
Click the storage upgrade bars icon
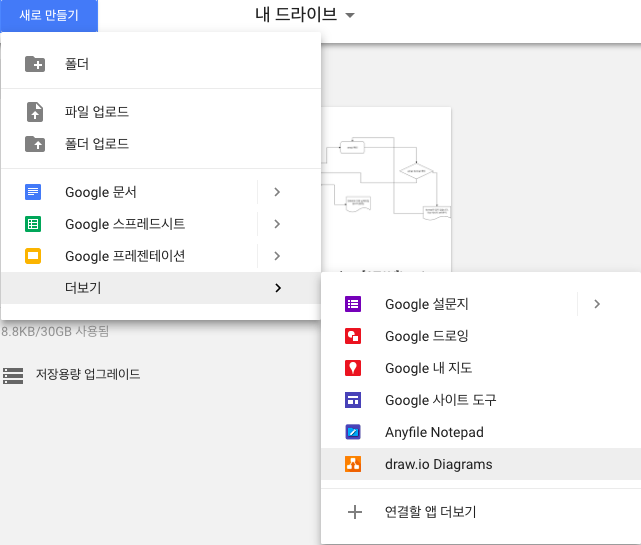click(13, 375)
